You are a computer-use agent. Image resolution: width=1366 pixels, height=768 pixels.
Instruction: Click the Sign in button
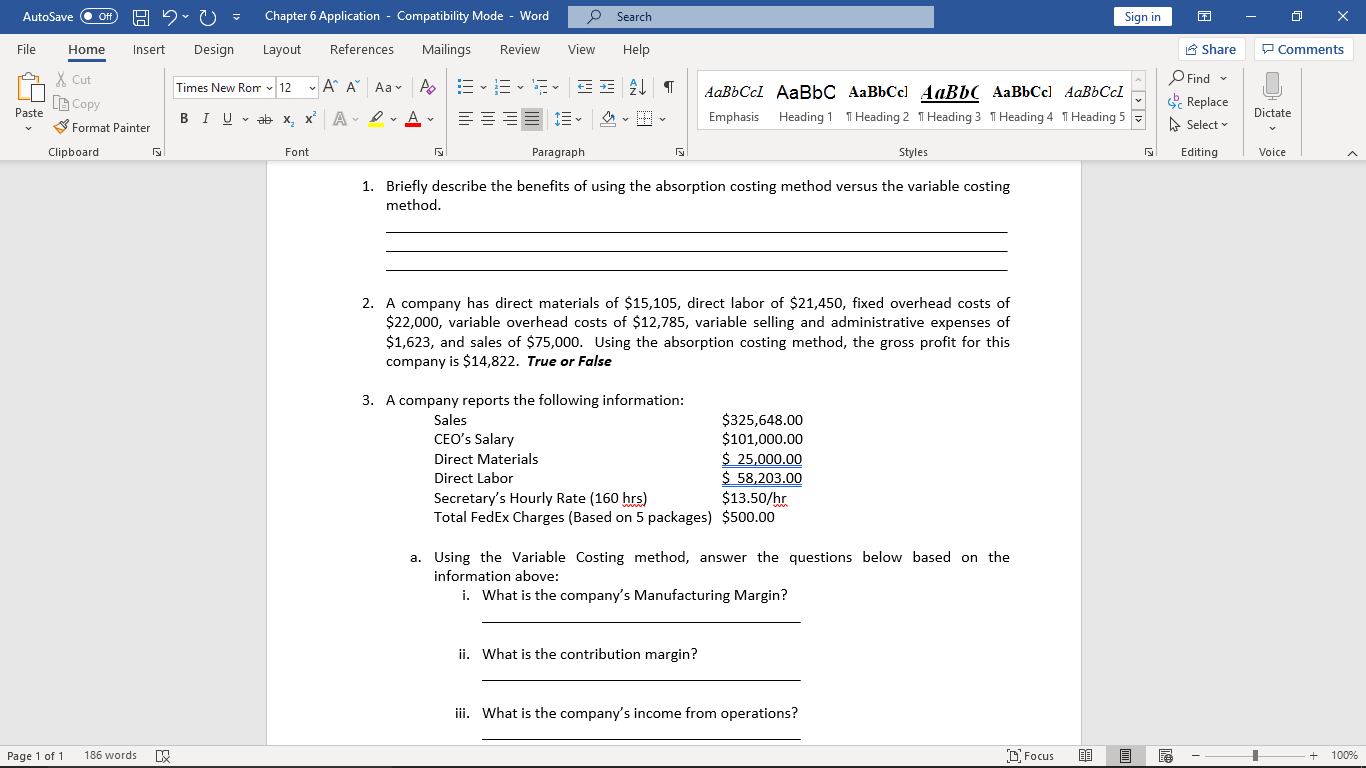pos(1142,16)
